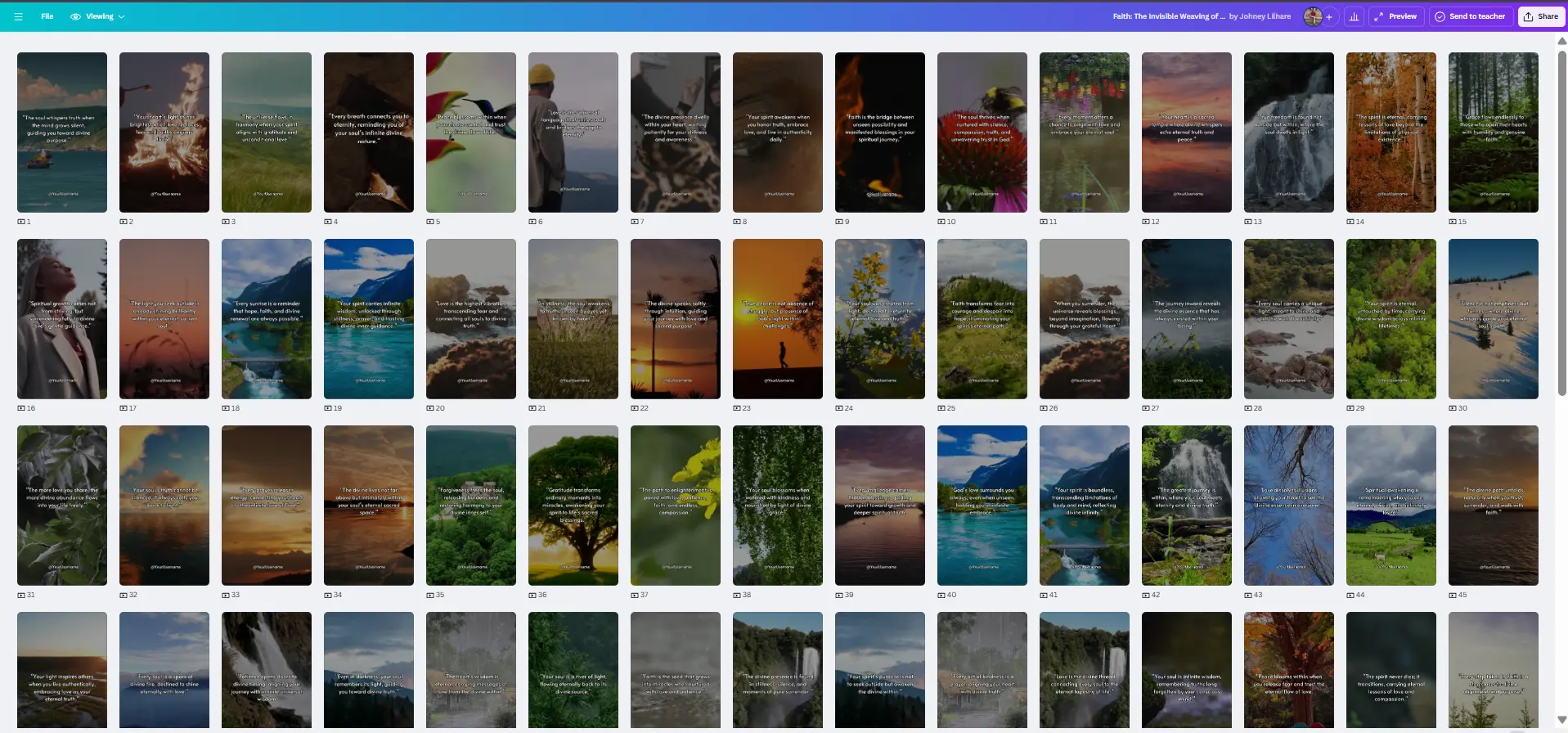Select page 10 thumbnail with bee on flower

pos(982,133)
